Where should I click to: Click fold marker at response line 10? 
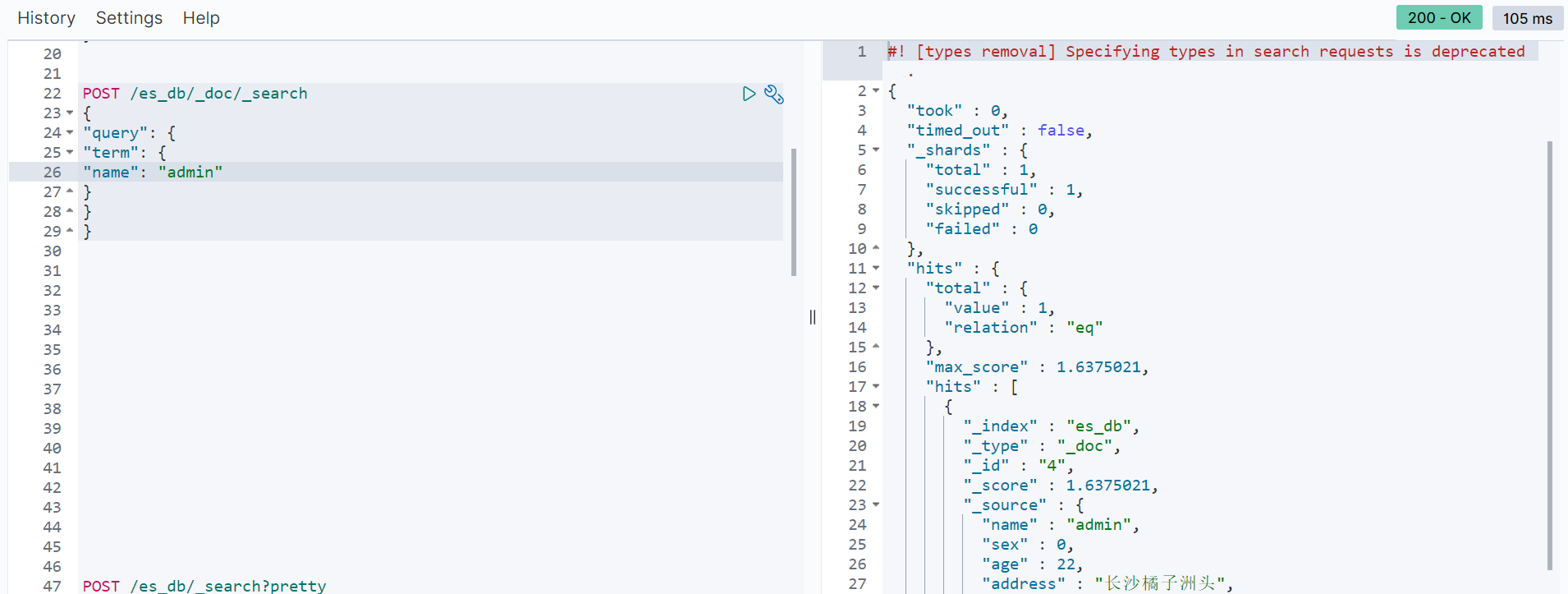[876, 248]
